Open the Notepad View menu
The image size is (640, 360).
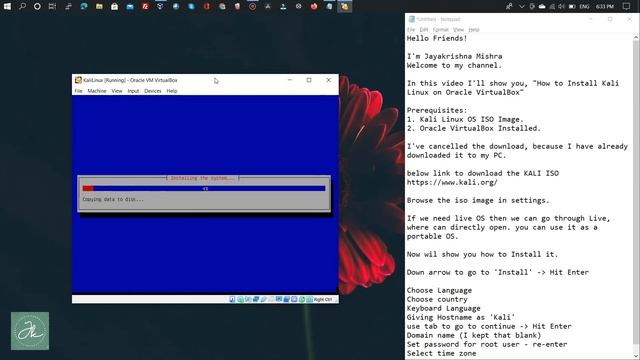(x=458, y=30)
